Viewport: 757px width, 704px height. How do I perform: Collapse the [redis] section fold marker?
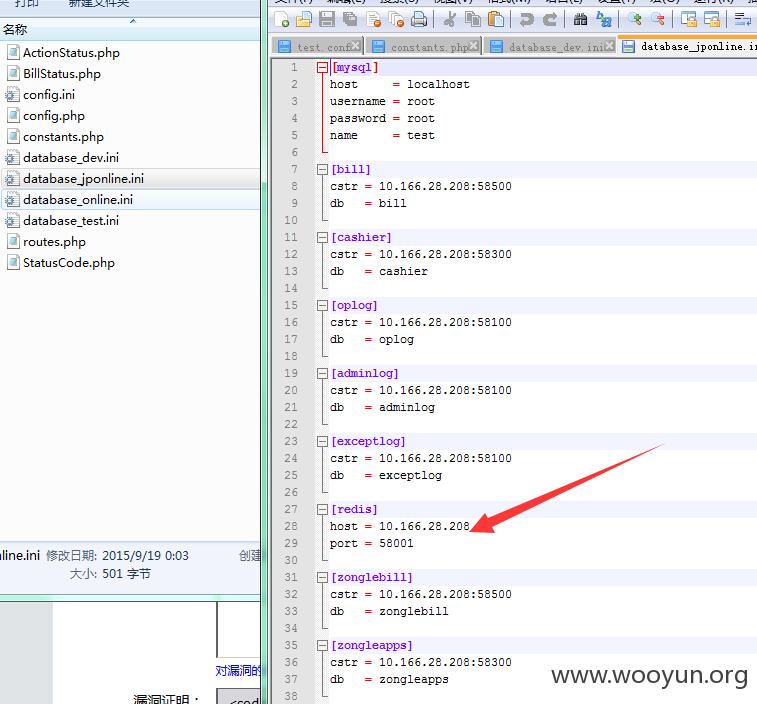point(322,509)
